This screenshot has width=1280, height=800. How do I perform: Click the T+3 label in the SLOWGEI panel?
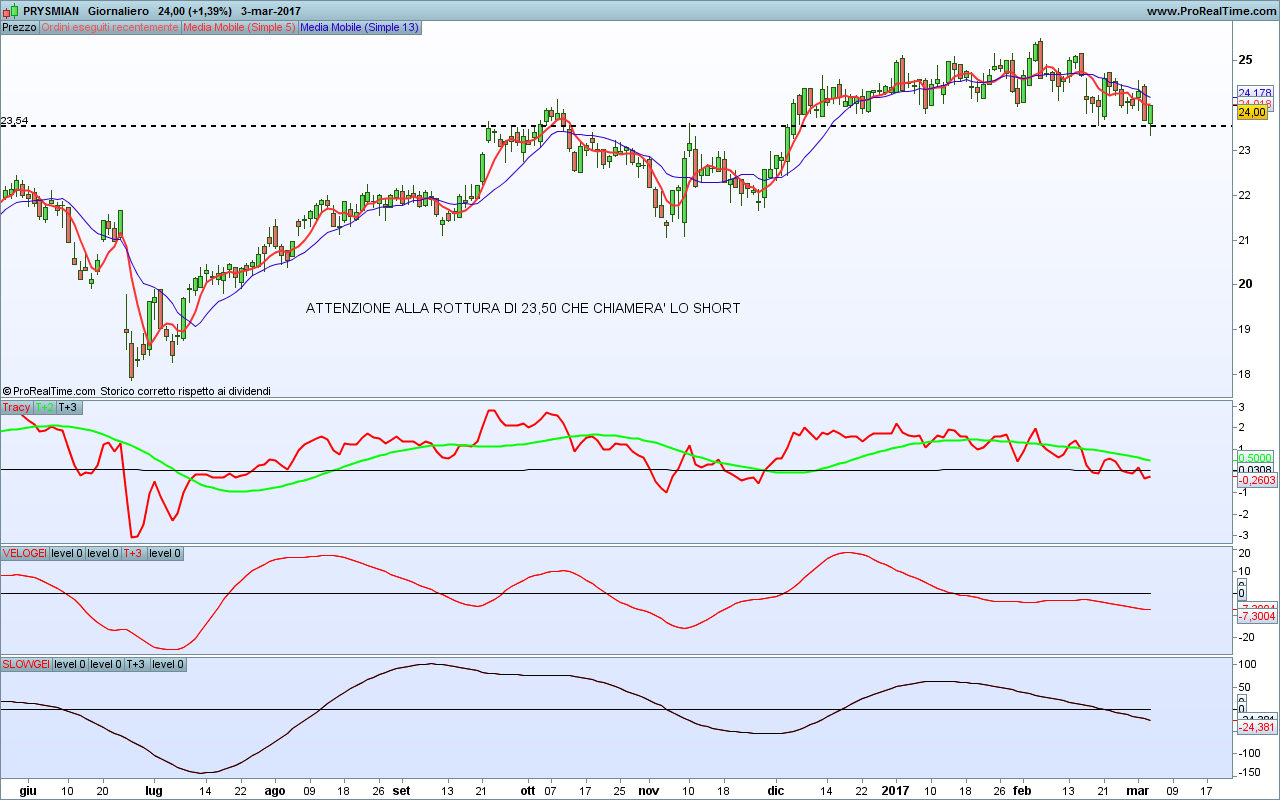(x=136, y=664)
